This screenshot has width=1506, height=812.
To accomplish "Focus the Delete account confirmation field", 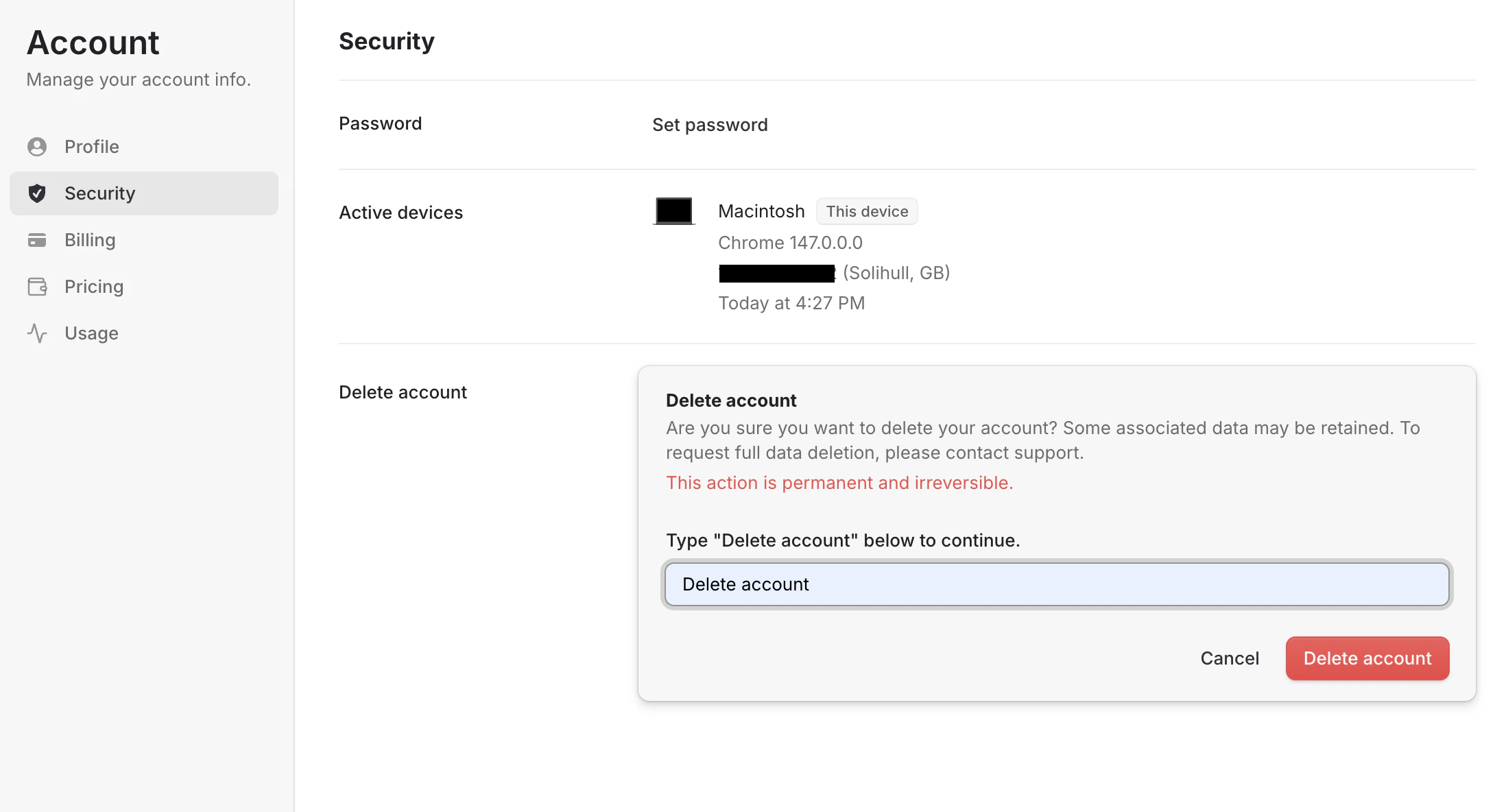I will [x=1056, y=584].
